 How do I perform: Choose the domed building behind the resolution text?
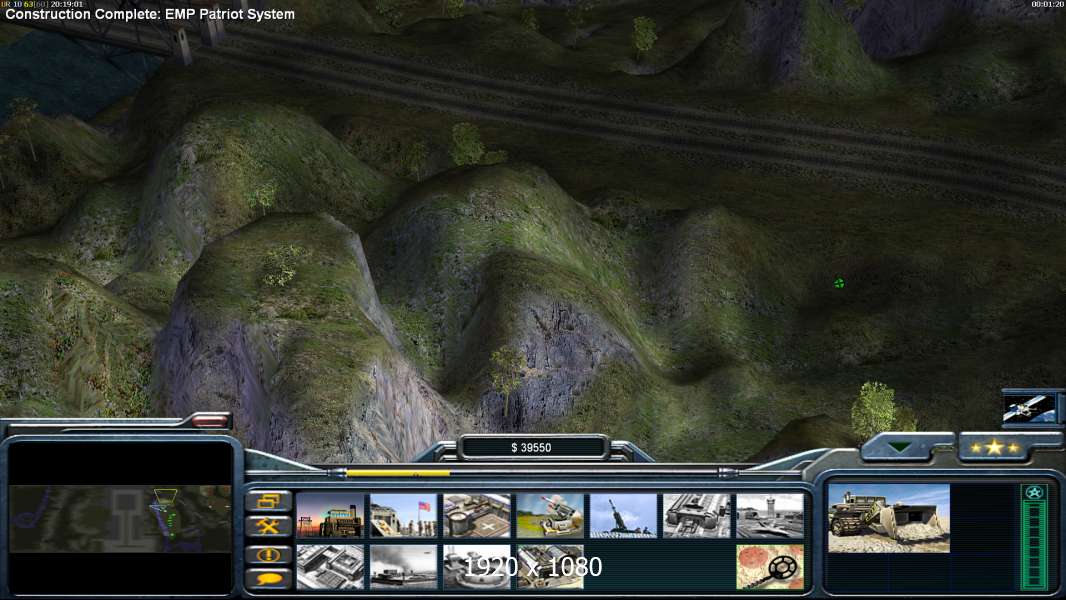tap(477, 567)
